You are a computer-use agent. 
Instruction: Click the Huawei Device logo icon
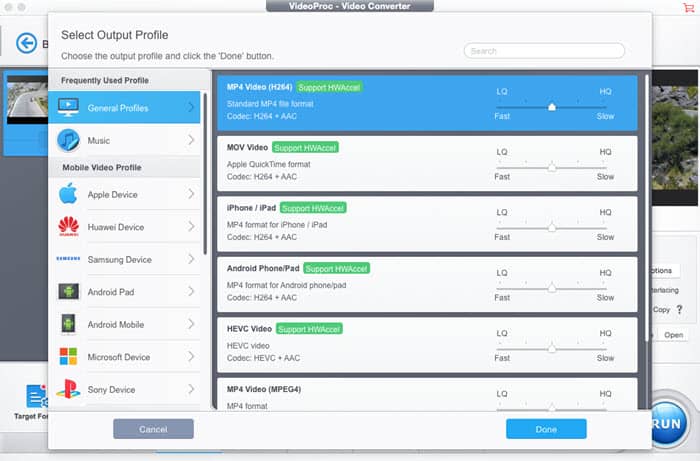(68, 226)
